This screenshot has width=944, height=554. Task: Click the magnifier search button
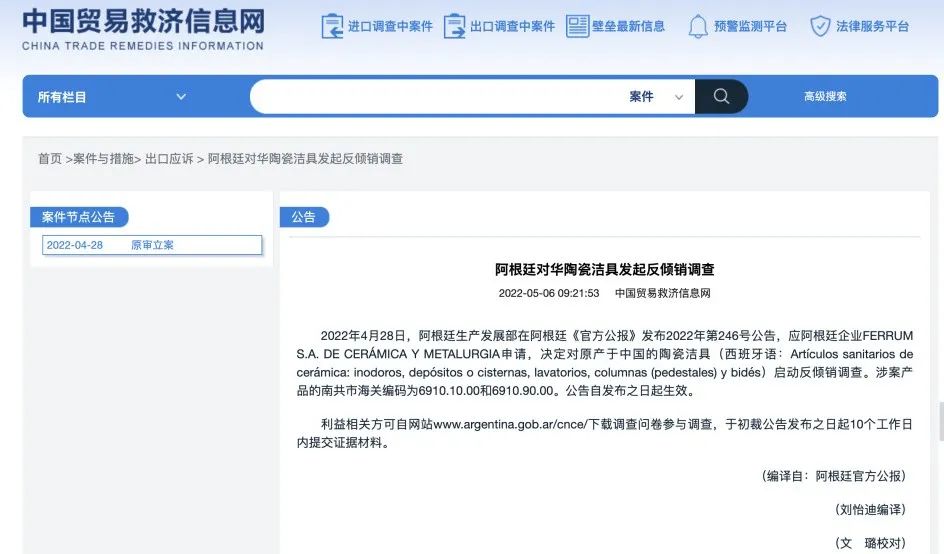[721, 96]
